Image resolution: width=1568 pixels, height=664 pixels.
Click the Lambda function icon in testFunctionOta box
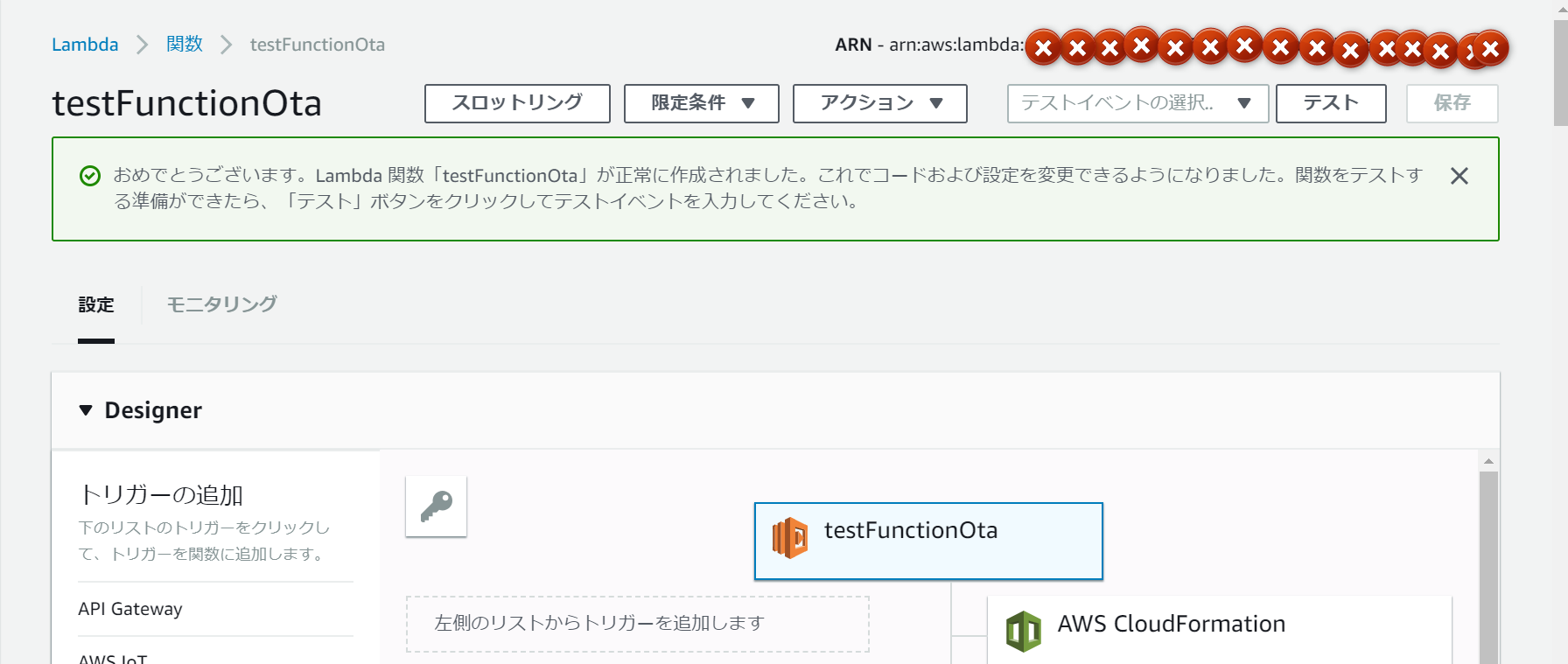coord(789,537)
